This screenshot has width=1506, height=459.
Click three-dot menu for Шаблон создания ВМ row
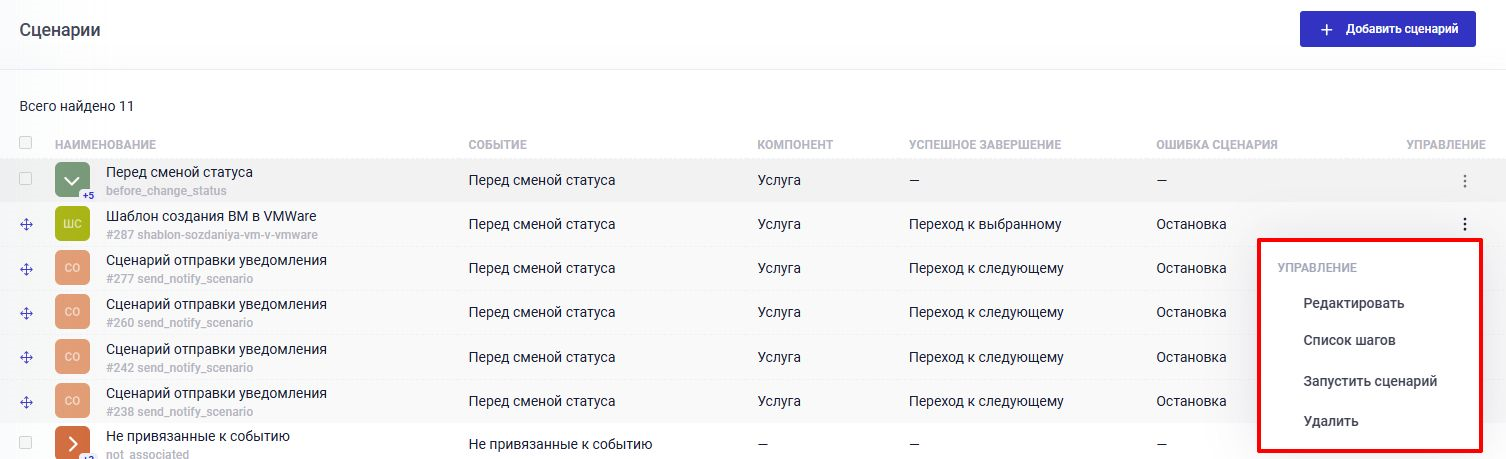point(1464,225)
